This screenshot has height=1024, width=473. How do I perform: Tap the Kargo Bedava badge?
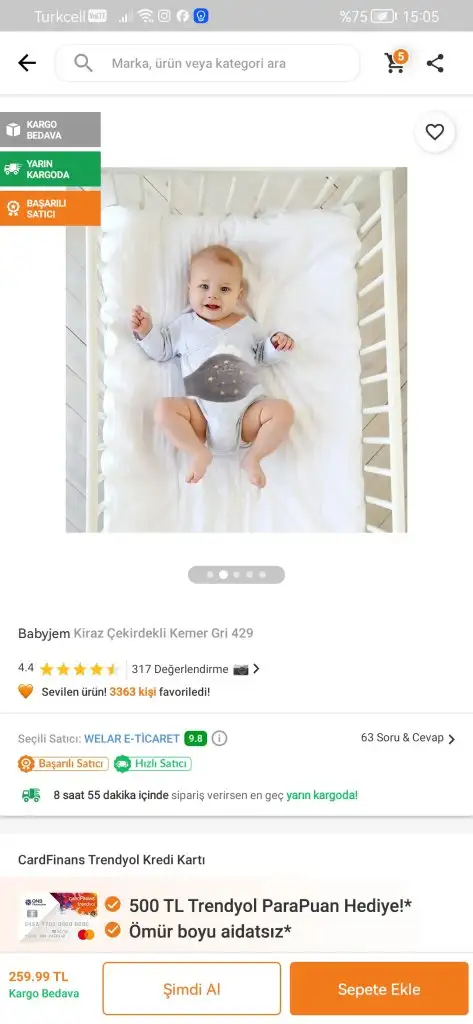[x=50, y=129]
